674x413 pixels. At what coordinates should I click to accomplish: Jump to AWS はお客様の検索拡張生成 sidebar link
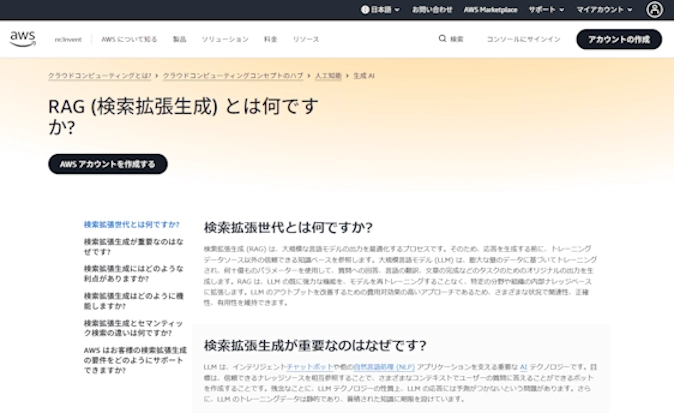(x=135, y=360)
